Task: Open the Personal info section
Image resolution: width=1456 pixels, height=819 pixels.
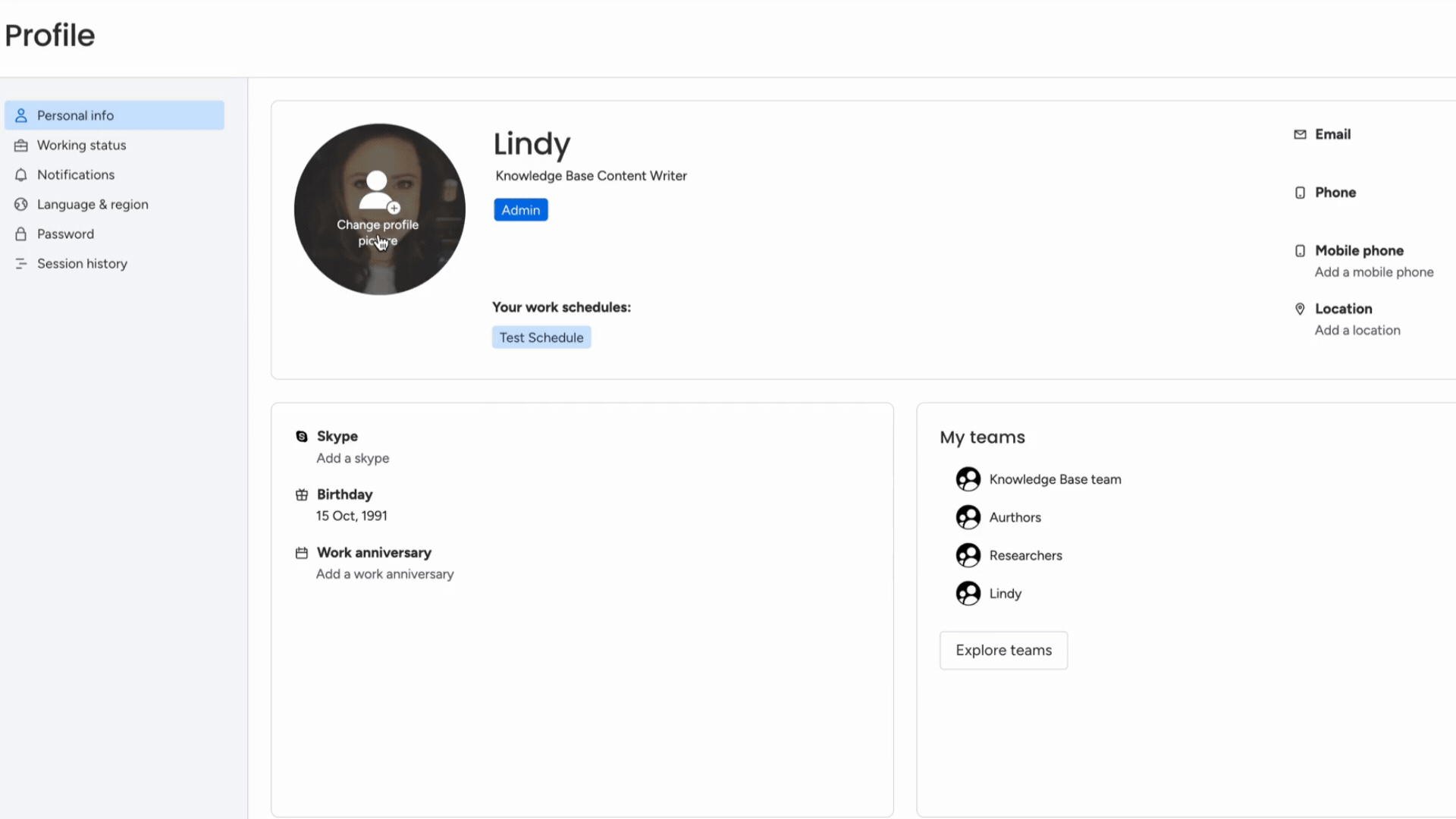Action: tap(75, 115)
